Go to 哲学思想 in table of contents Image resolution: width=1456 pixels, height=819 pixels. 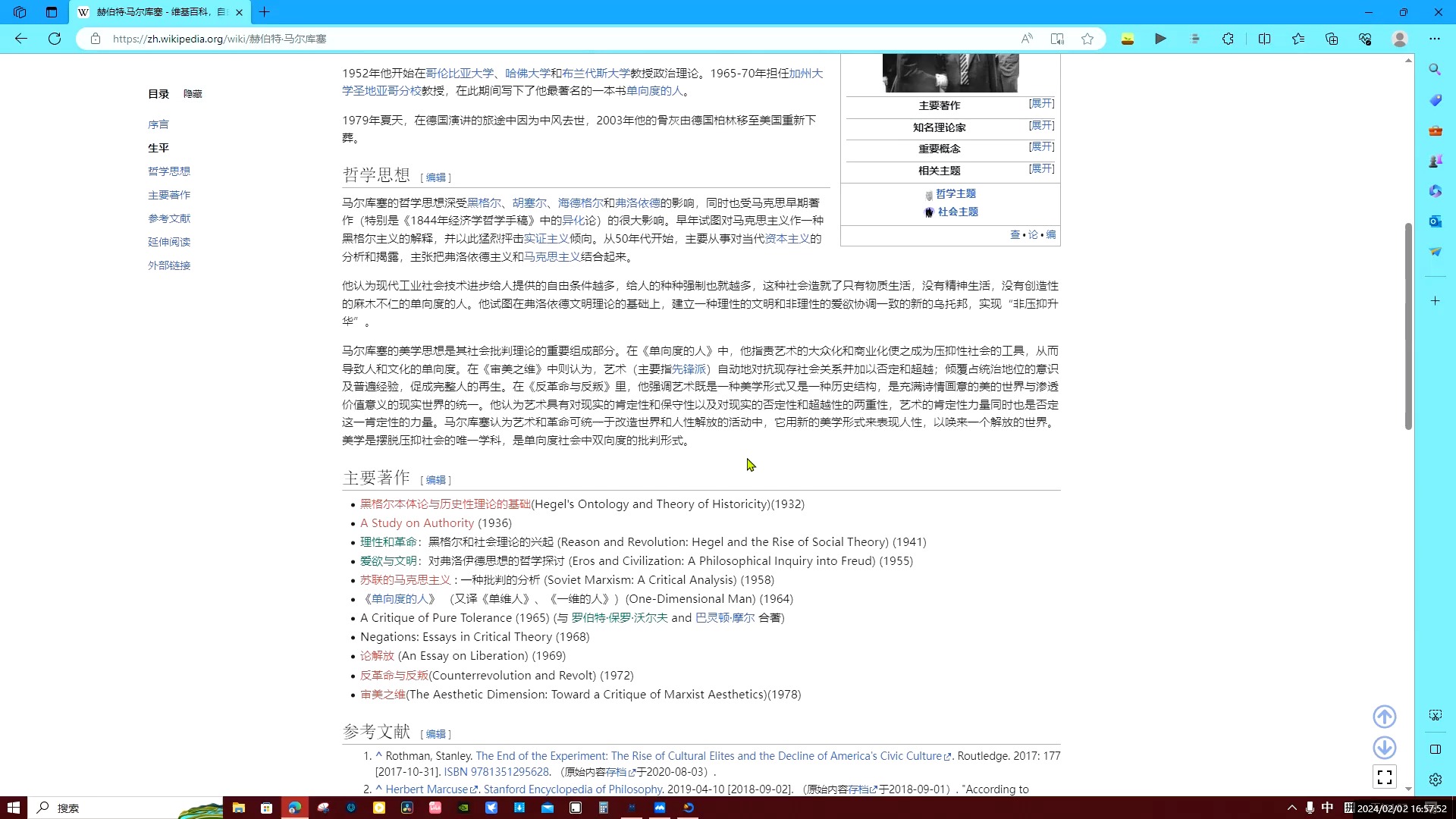169,171
